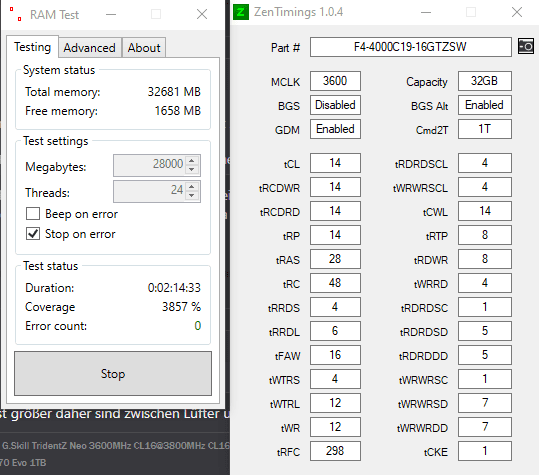Viewport: 539px width, 475px height.
Task: Click the tCWL value box
Action: pos(484,211)
